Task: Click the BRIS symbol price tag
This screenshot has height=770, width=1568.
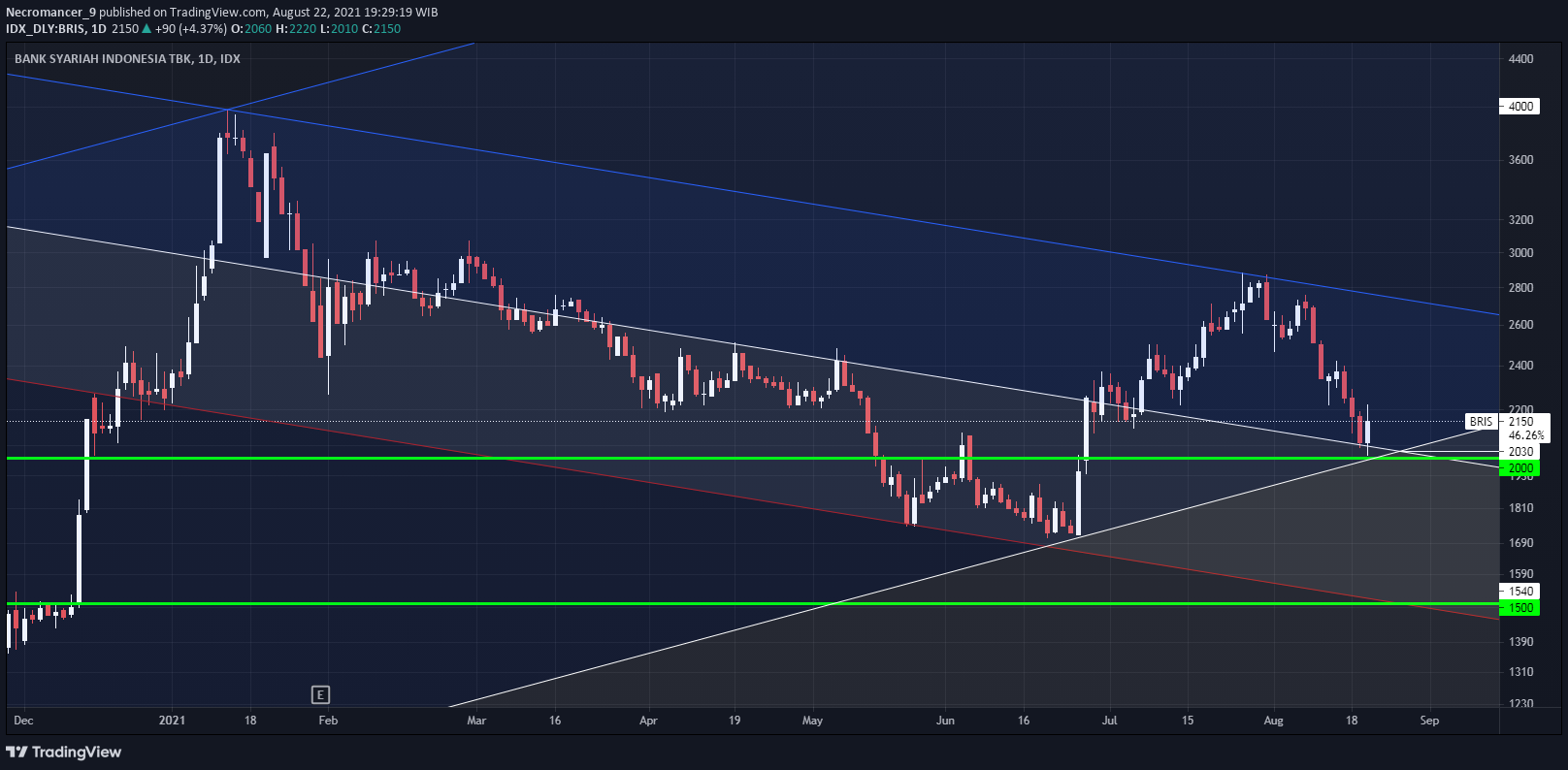Action: click(x=1482, y=421)
